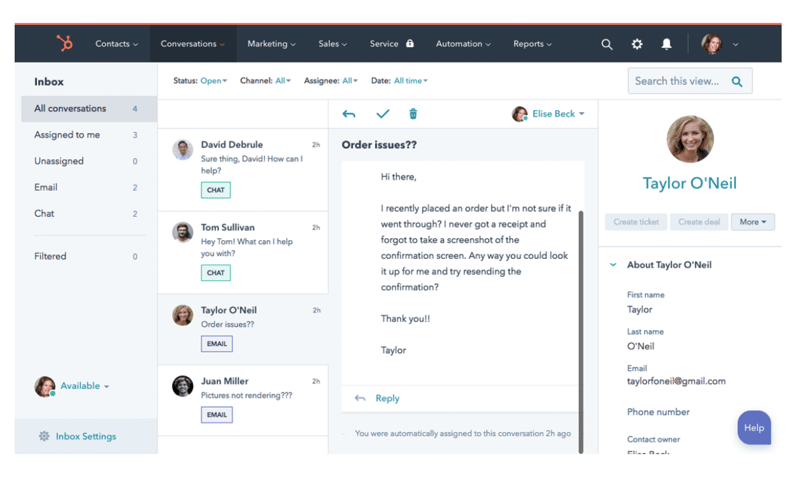Click Tom Sullivan's avatar
Viewport: 795px width, 477px height.
pos(183,232)
